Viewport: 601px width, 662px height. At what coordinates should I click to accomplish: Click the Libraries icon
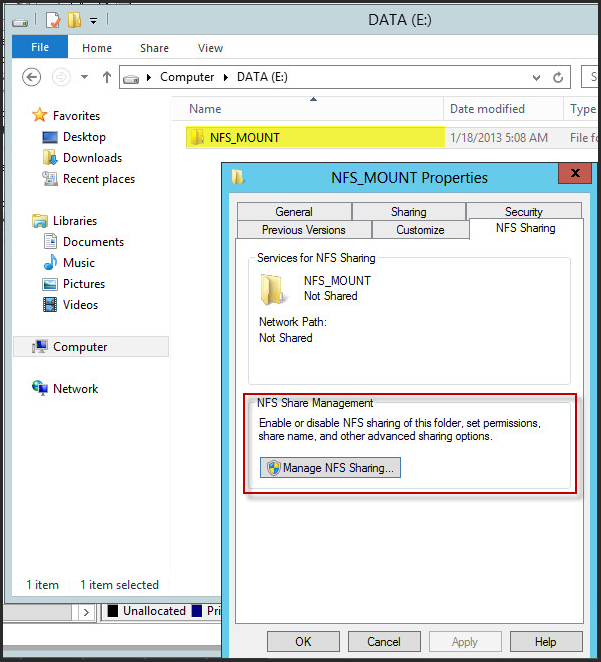pyautogui.click(x=40, y=221)
